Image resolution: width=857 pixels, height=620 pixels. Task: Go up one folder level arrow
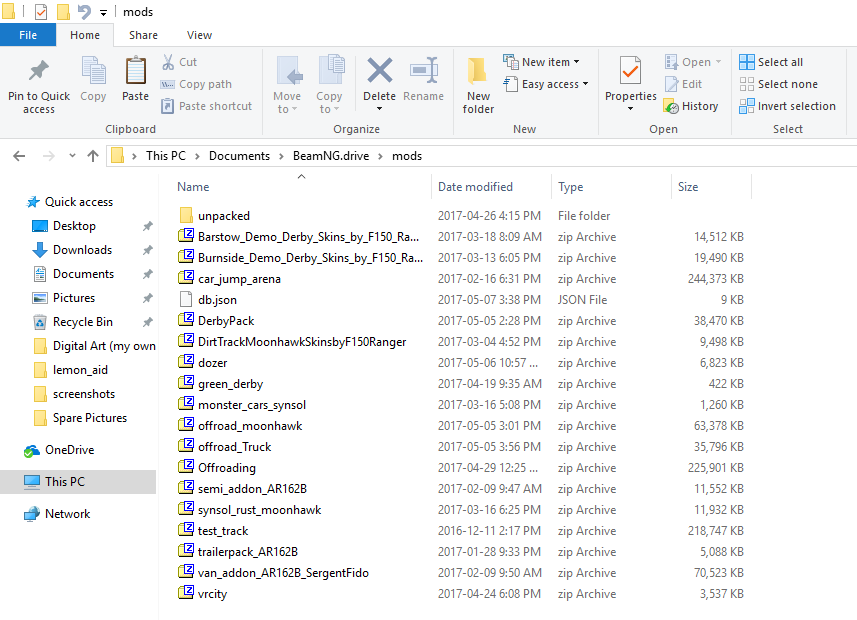93,156
